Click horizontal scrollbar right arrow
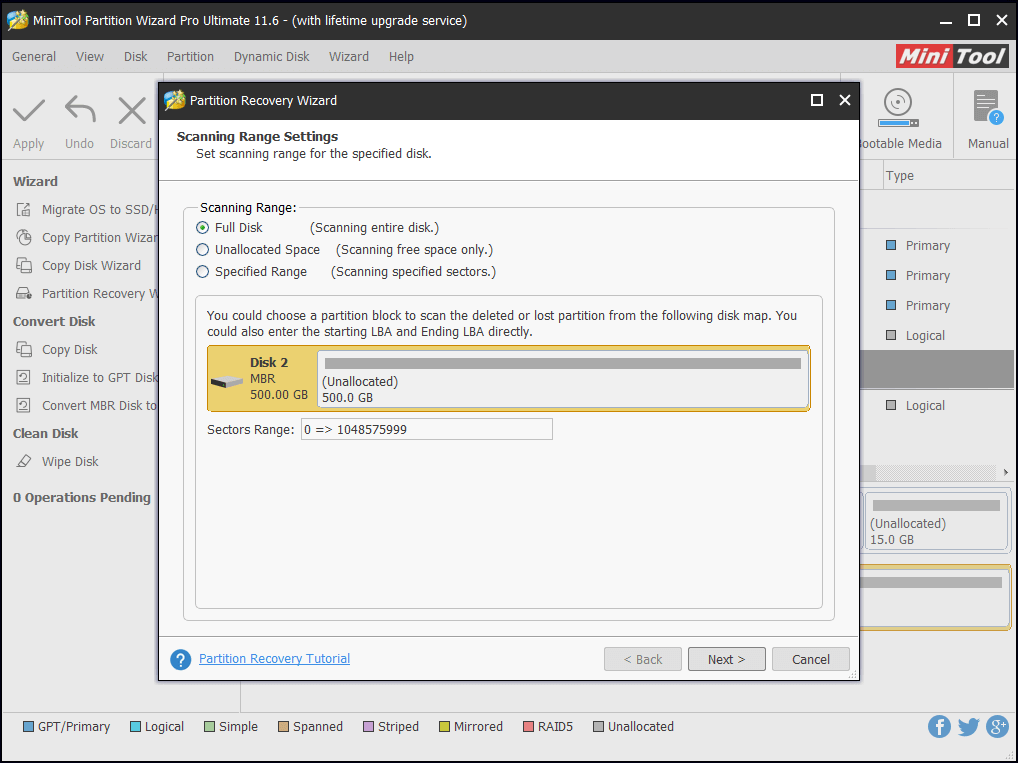Image resolution: width=1018 pixels, height=763 pixels. click(1006, 472)
